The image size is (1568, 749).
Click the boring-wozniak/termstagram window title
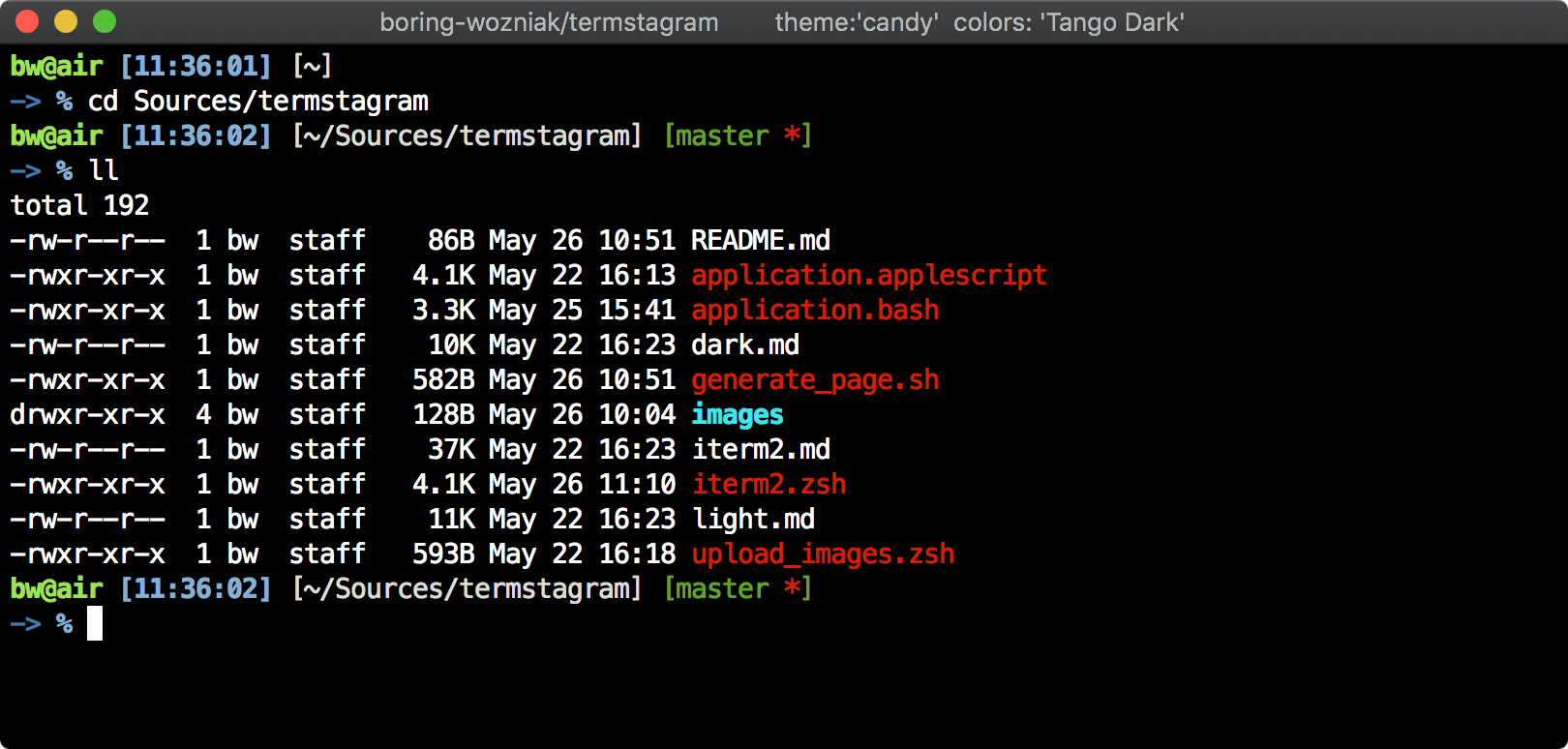[549, 22]
